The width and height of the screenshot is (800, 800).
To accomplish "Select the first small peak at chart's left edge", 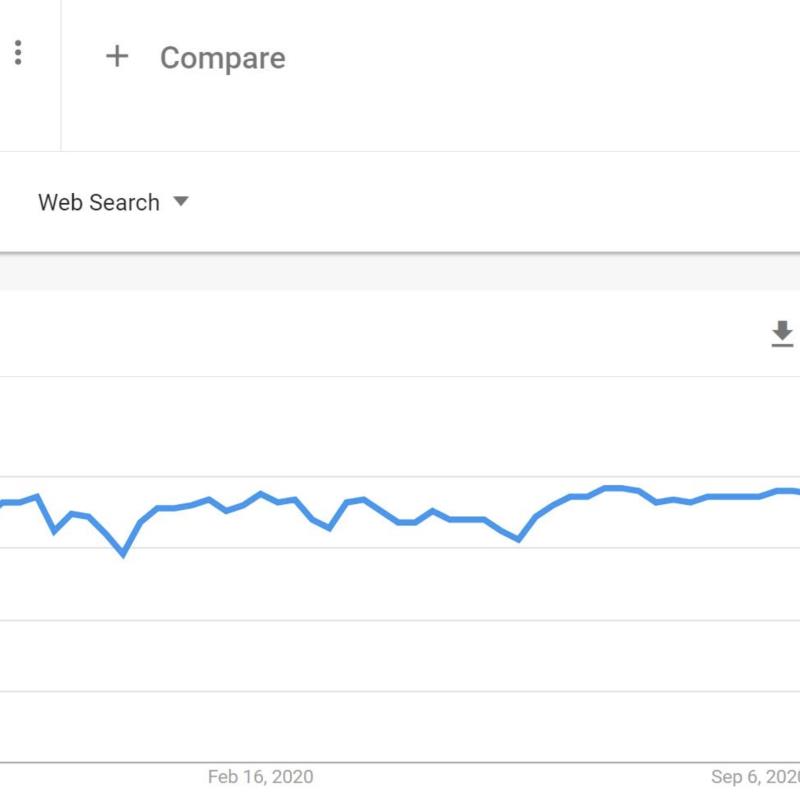I will [37, 495].
